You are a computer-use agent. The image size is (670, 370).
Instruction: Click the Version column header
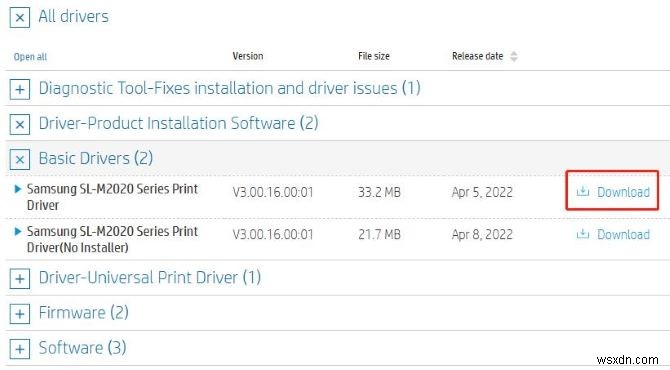[248, 56]
